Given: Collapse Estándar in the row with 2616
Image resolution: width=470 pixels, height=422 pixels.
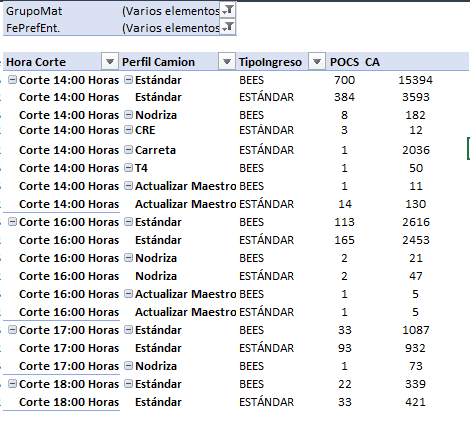Looking at the screenshot, I should [x=128, y=222].
